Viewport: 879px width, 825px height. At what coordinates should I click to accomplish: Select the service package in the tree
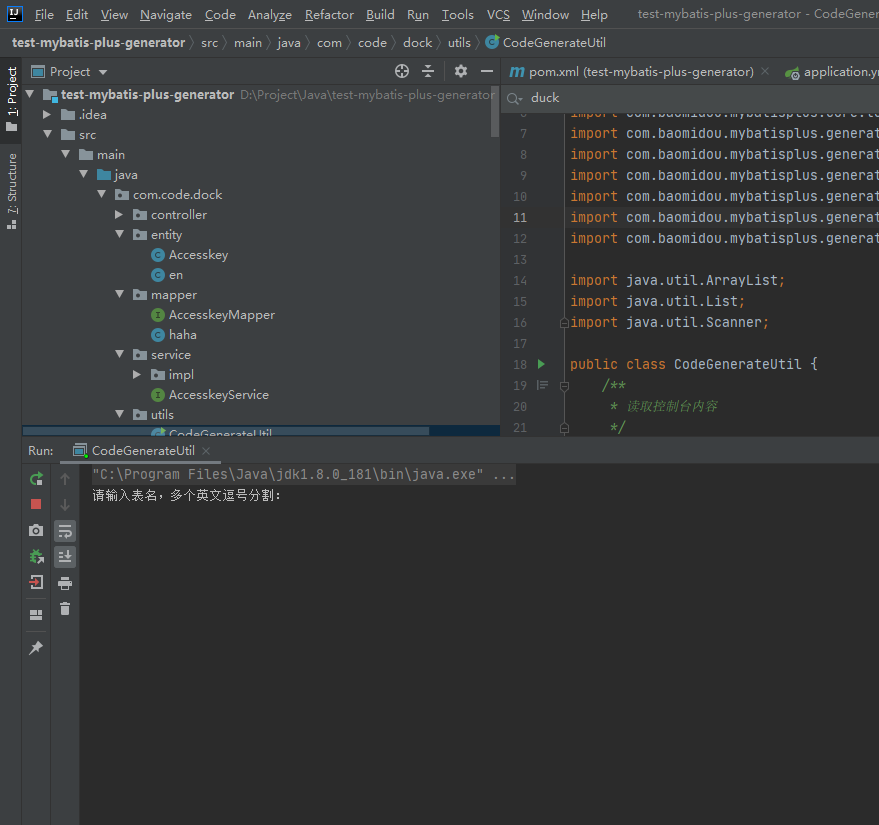pos(170,355)
